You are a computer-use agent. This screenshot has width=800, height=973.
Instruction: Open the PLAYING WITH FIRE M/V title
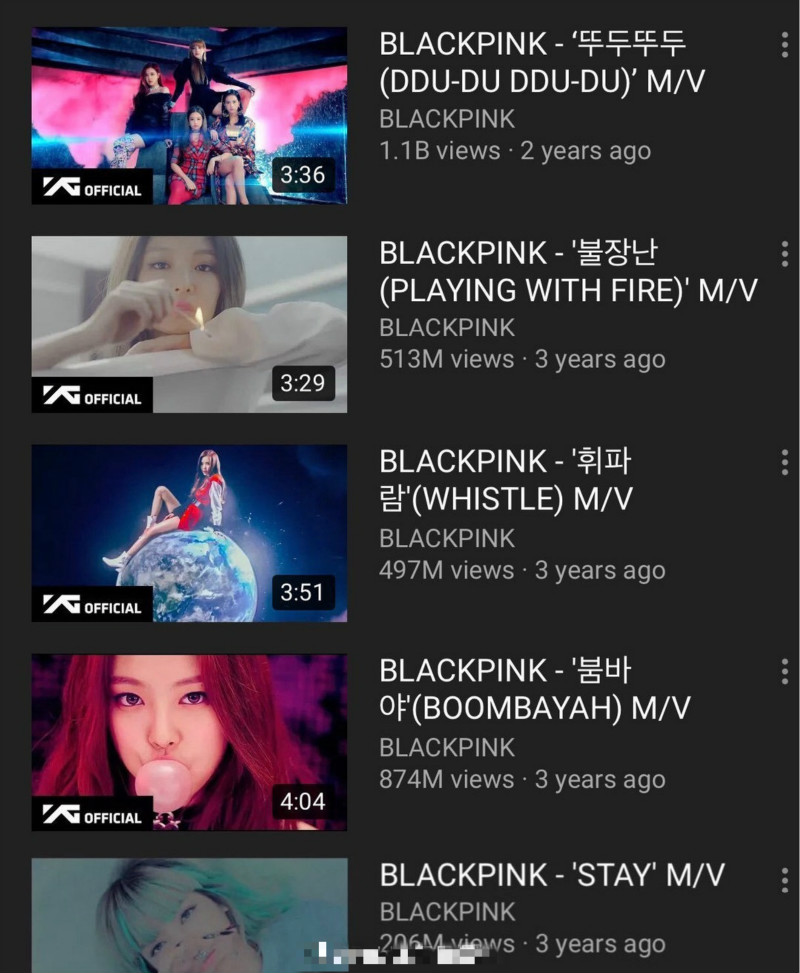(569, 272)
